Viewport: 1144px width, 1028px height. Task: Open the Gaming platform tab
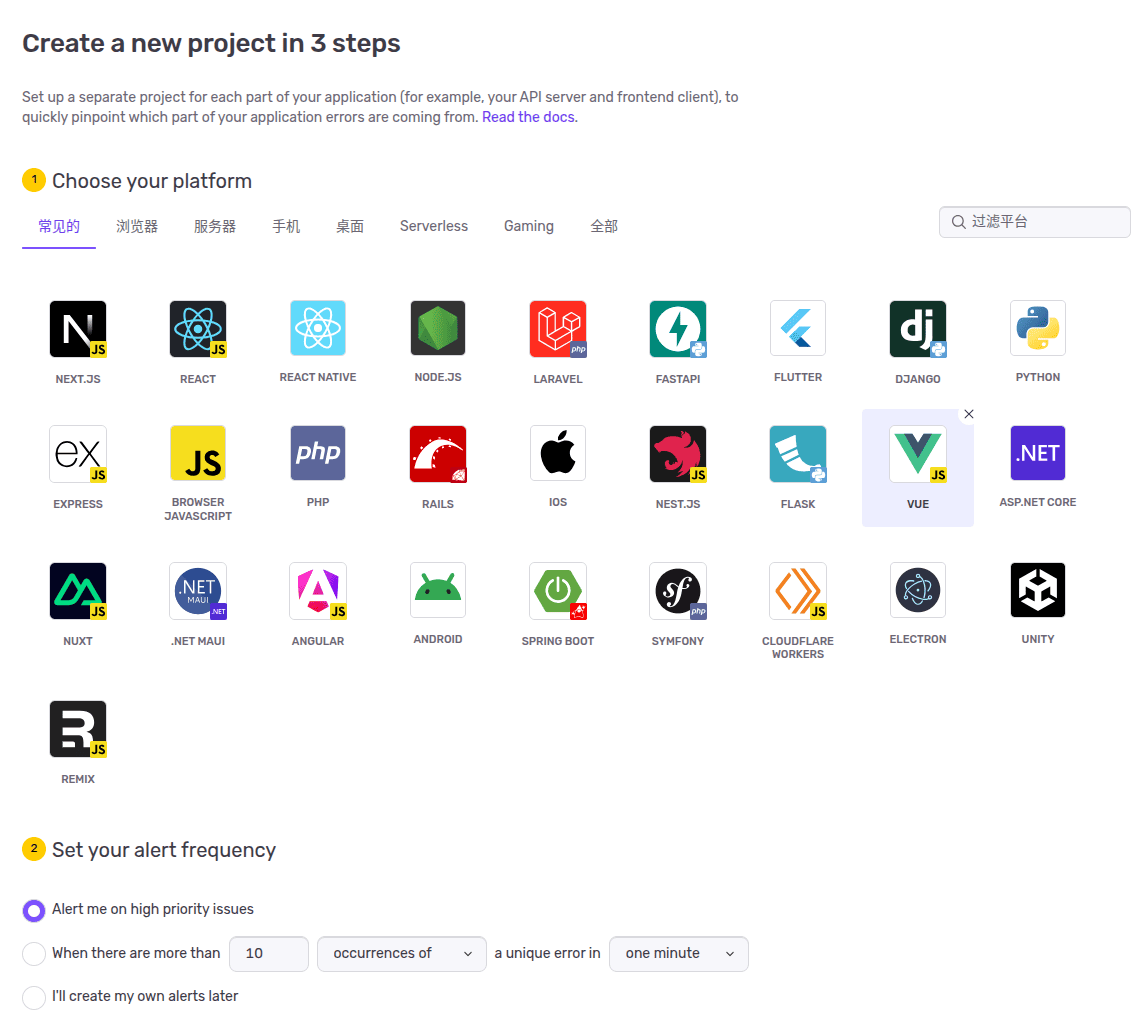529,226
